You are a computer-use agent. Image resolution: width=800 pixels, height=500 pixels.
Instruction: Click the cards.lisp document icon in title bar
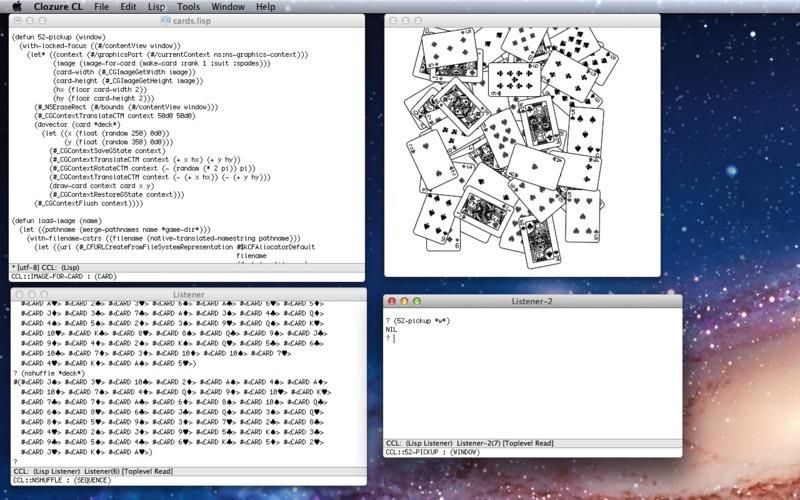click(x=165, y=20)
